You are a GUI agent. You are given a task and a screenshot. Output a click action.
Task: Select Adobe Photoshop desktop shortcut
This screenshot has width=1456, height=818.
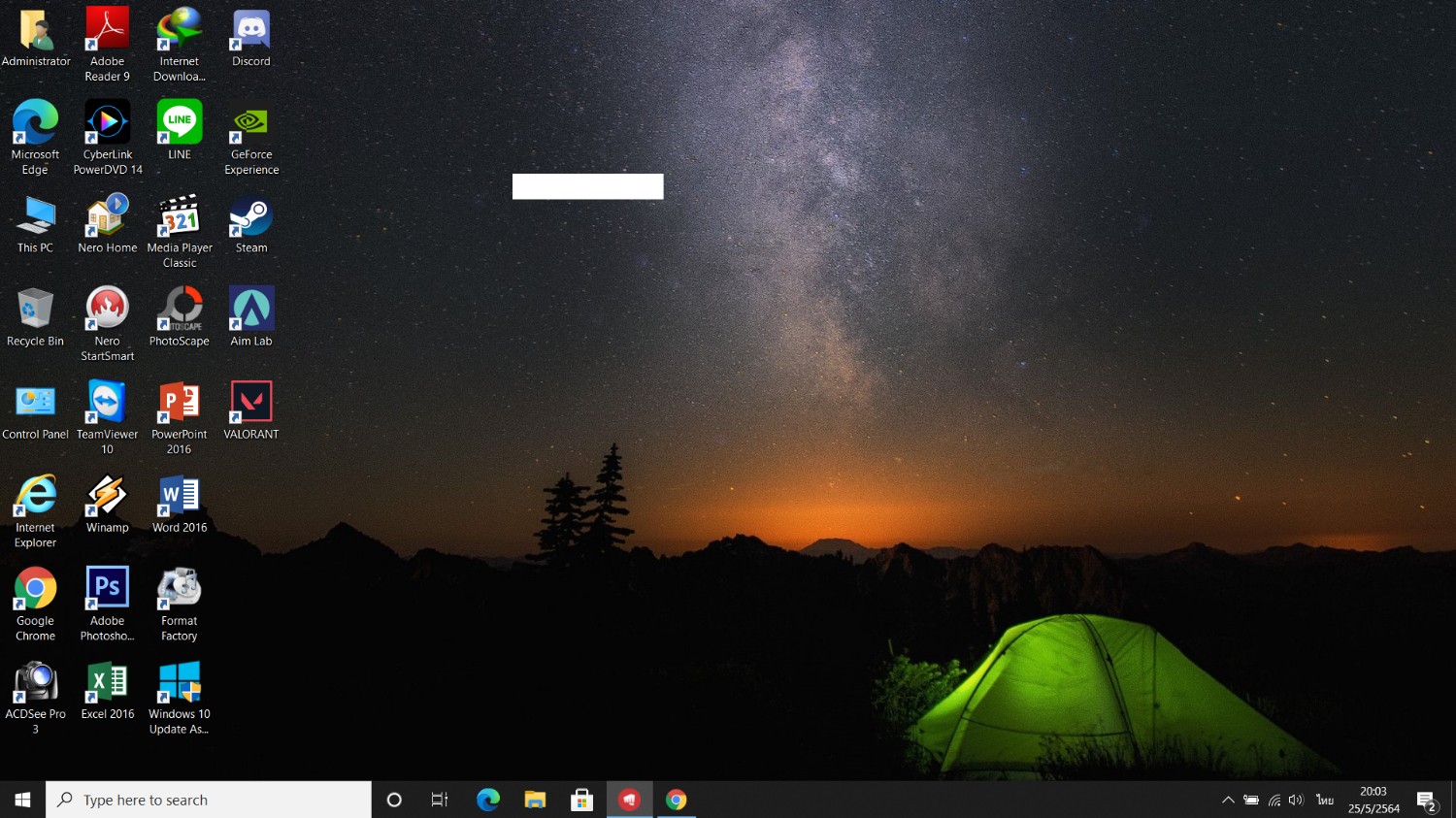pyautogui.click(x=108, y=604)
